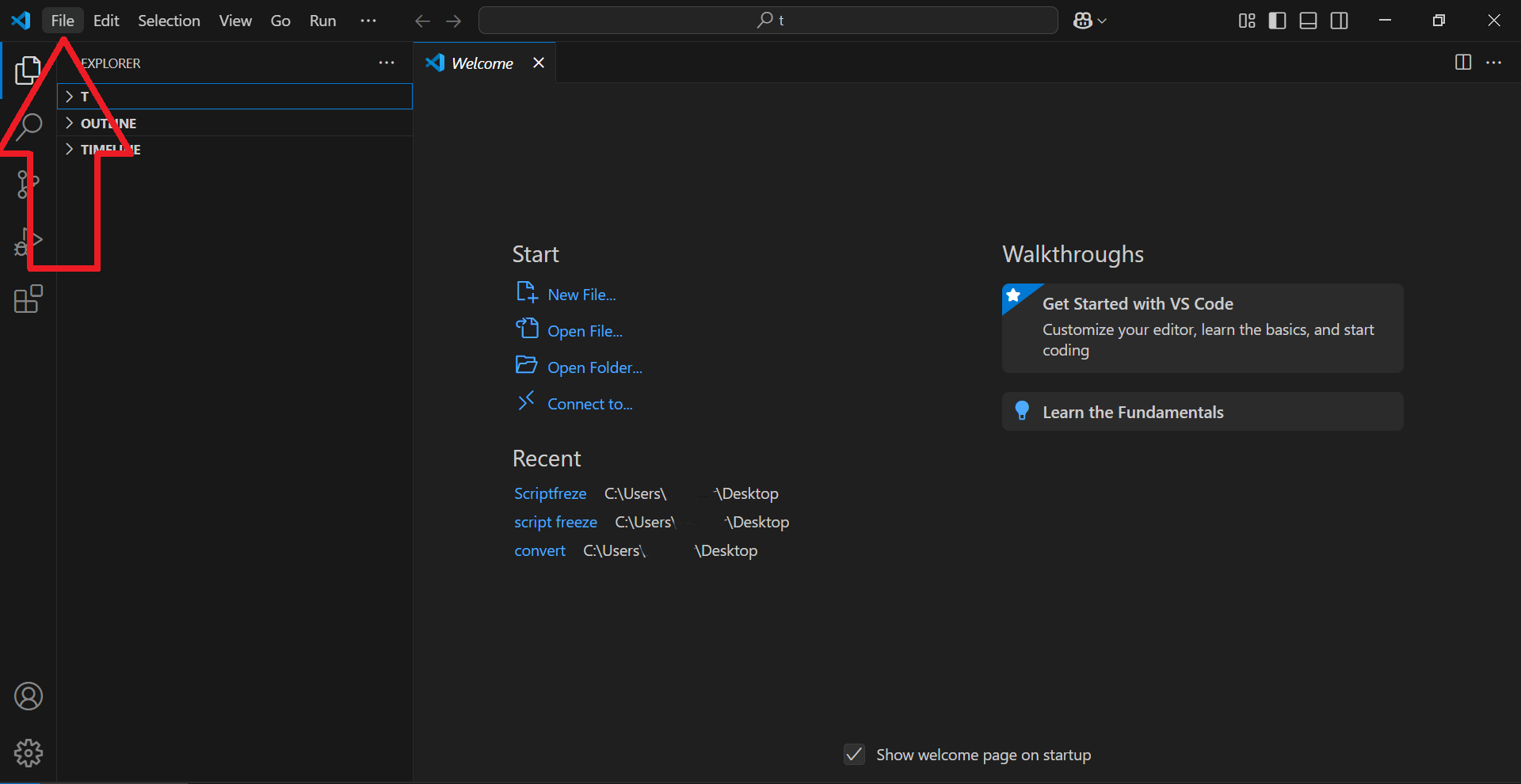
Task: Click the Open Folder... link
Action: (x=595, y=367)
